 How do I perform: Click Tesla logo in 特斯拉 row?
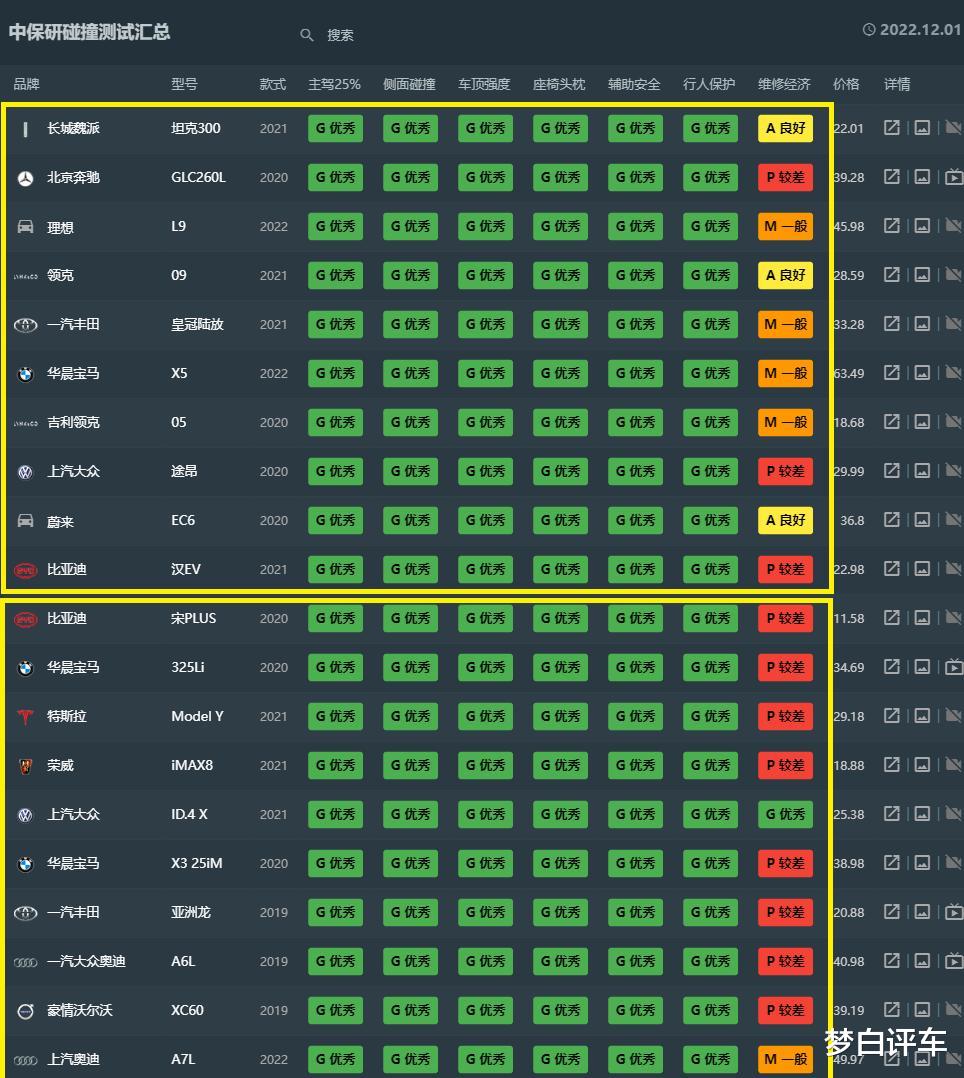(25, 717)
